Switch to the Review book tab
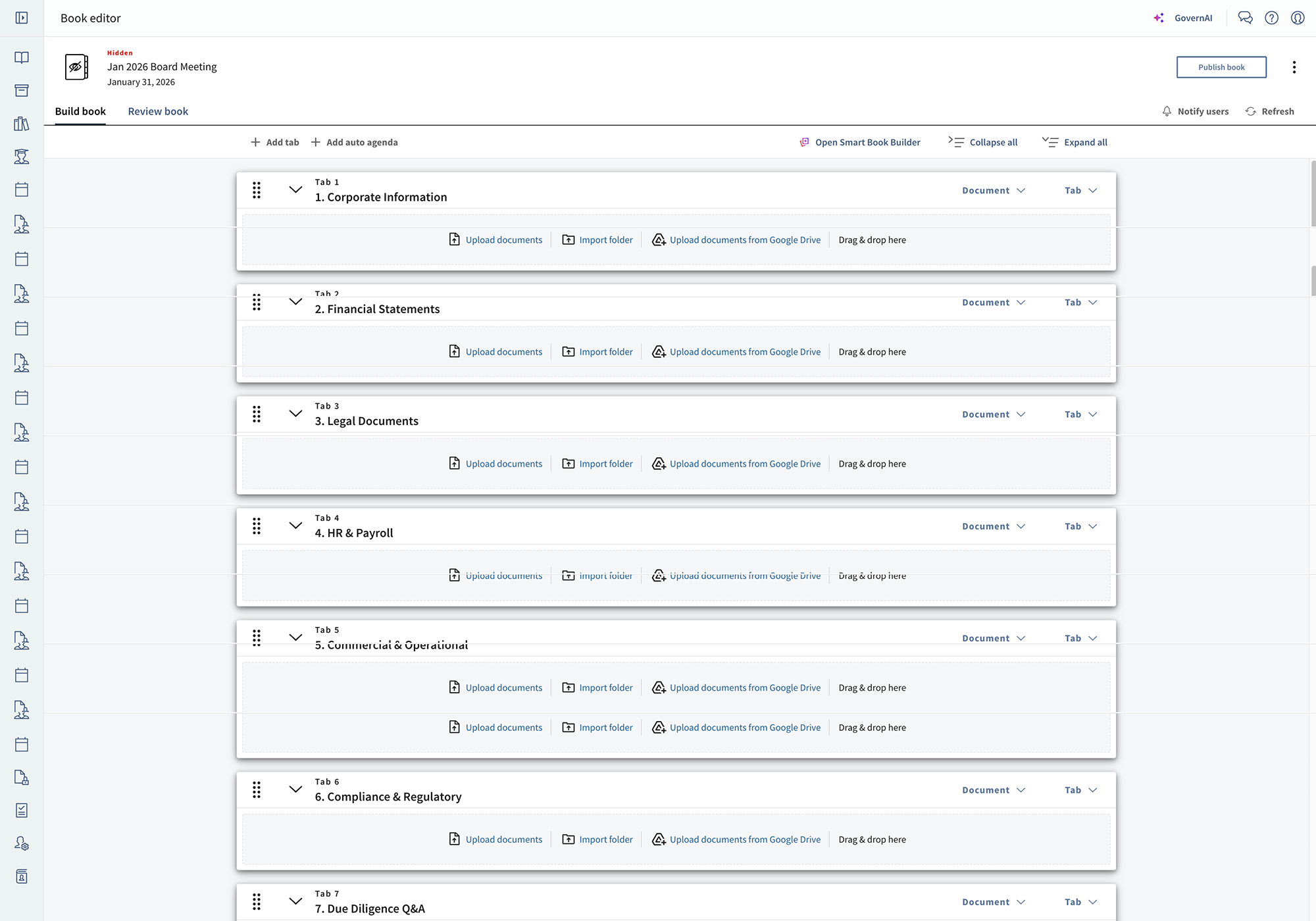The image size is (1316, 921). tap(158, 111)
